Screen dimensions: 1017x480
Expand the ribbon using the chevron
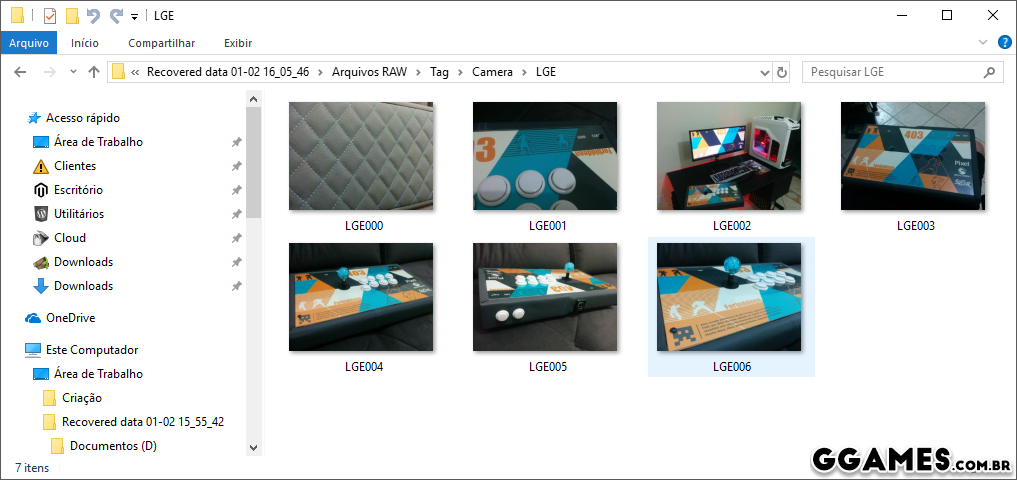(x=983, y=43)
